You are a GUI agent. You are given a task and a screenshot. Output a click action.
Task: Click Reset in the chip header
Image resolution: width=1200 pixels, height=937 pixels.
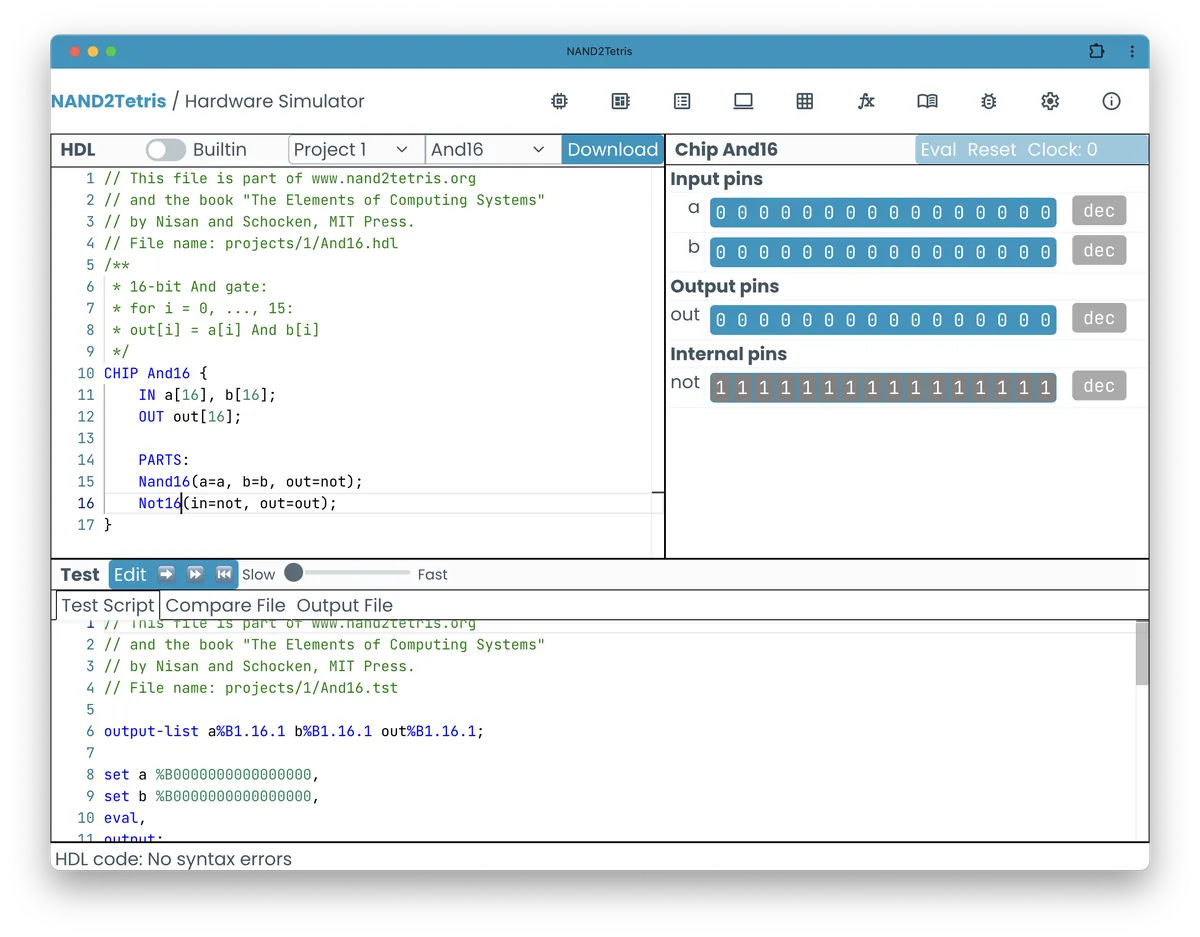point(991,150)
